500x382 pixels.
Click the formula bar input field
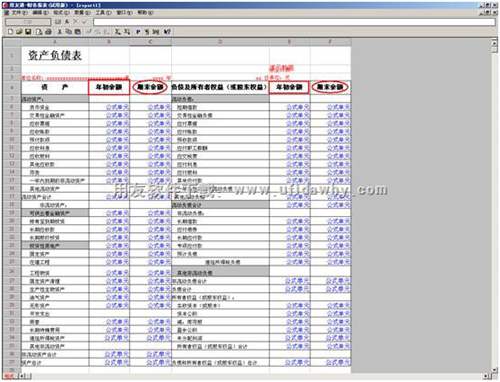[294, 22]
